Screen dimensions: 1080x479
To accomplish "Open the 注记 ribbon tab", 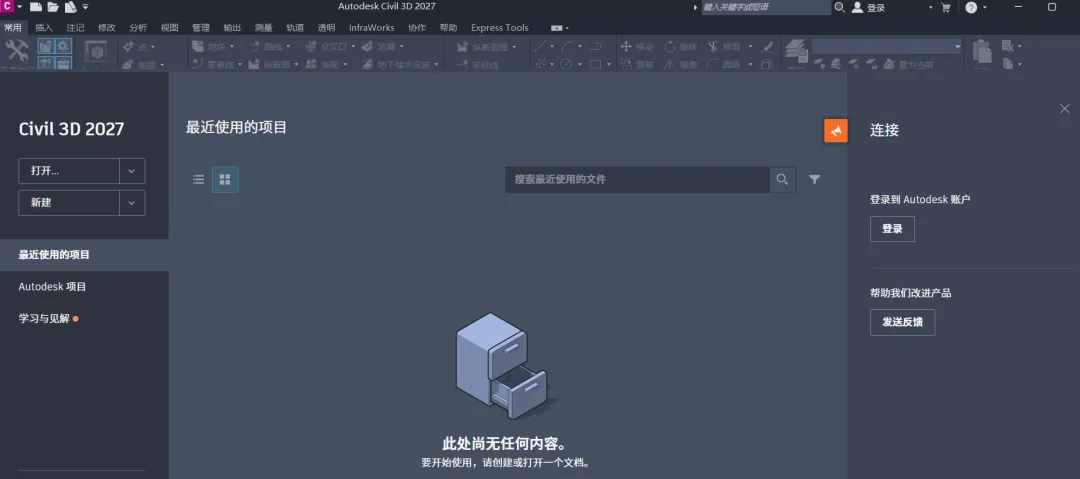I will (75, 28).
